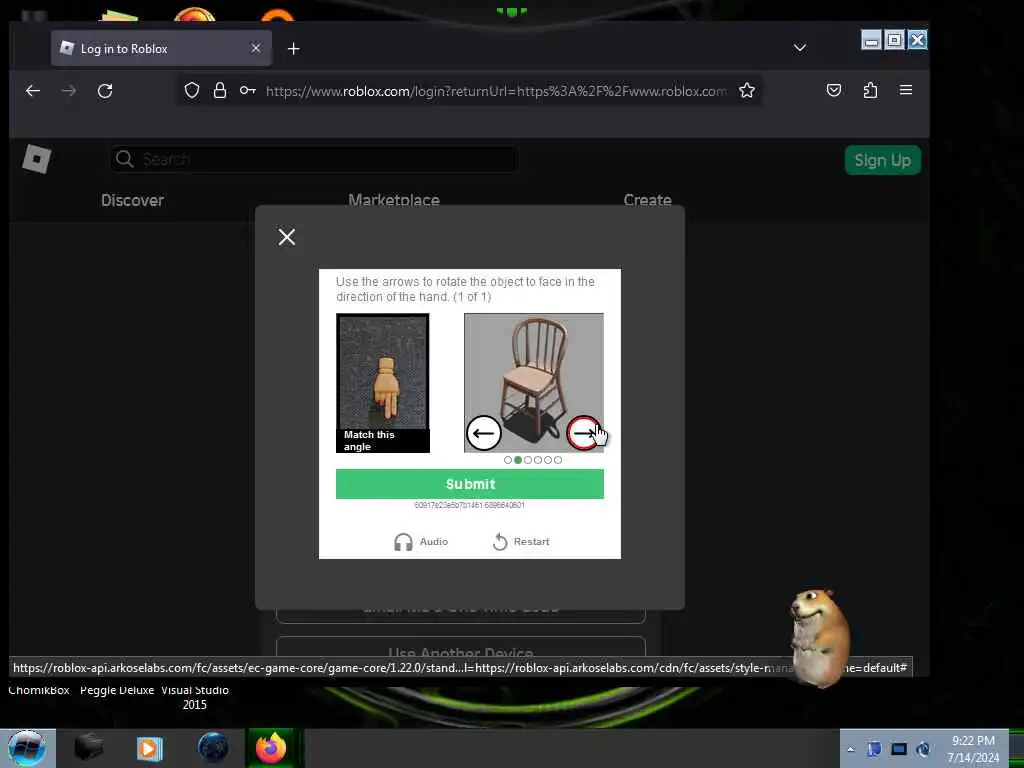Submit the captcha answer
1024x768 pixels.
(x=470, y=484)
